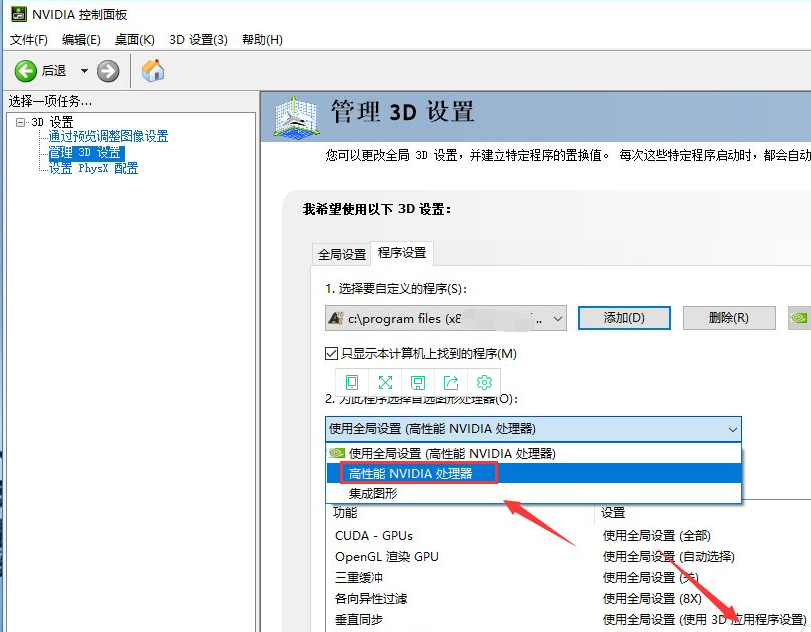This screenshot has width=811, height=632.
Task: Click the save overlay icon
Action: pyautogui.click(x=418, y=382)
